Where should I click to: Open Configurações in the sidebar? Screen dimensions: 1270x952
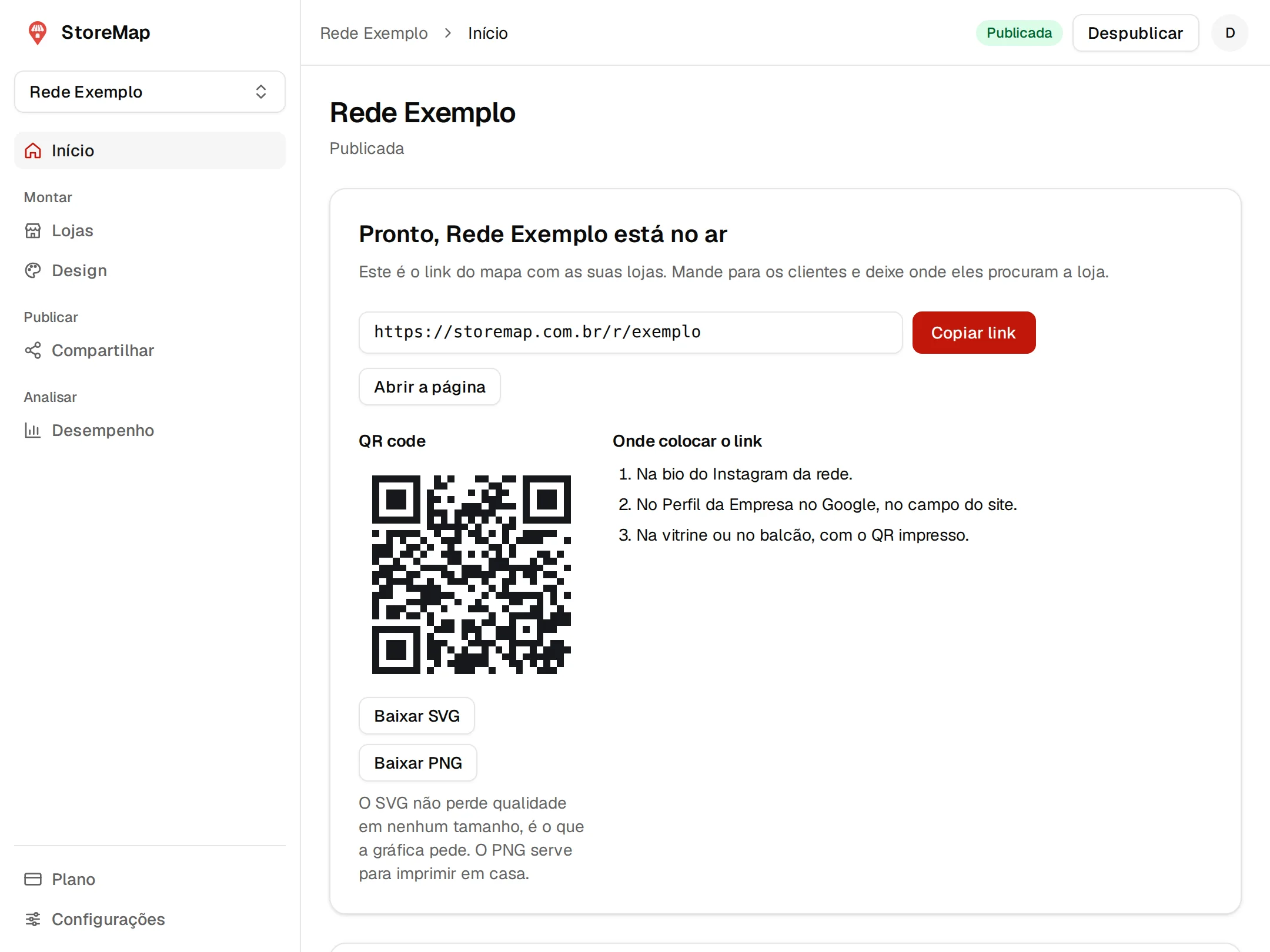pos(150,920)
